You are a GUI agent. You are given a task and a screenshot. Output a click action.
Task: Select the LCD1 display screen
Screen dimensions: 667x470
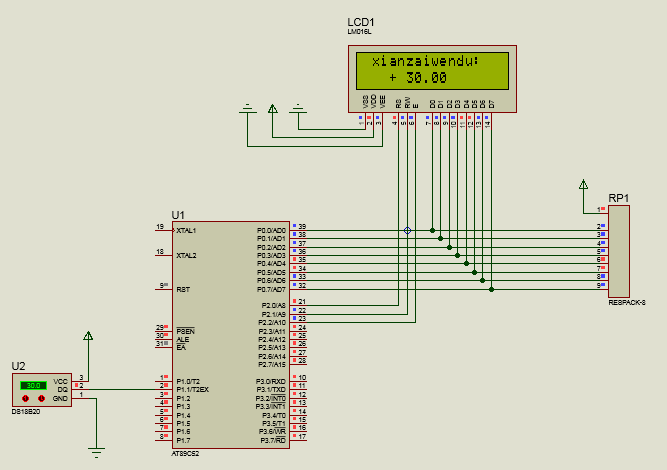point(432,69)
